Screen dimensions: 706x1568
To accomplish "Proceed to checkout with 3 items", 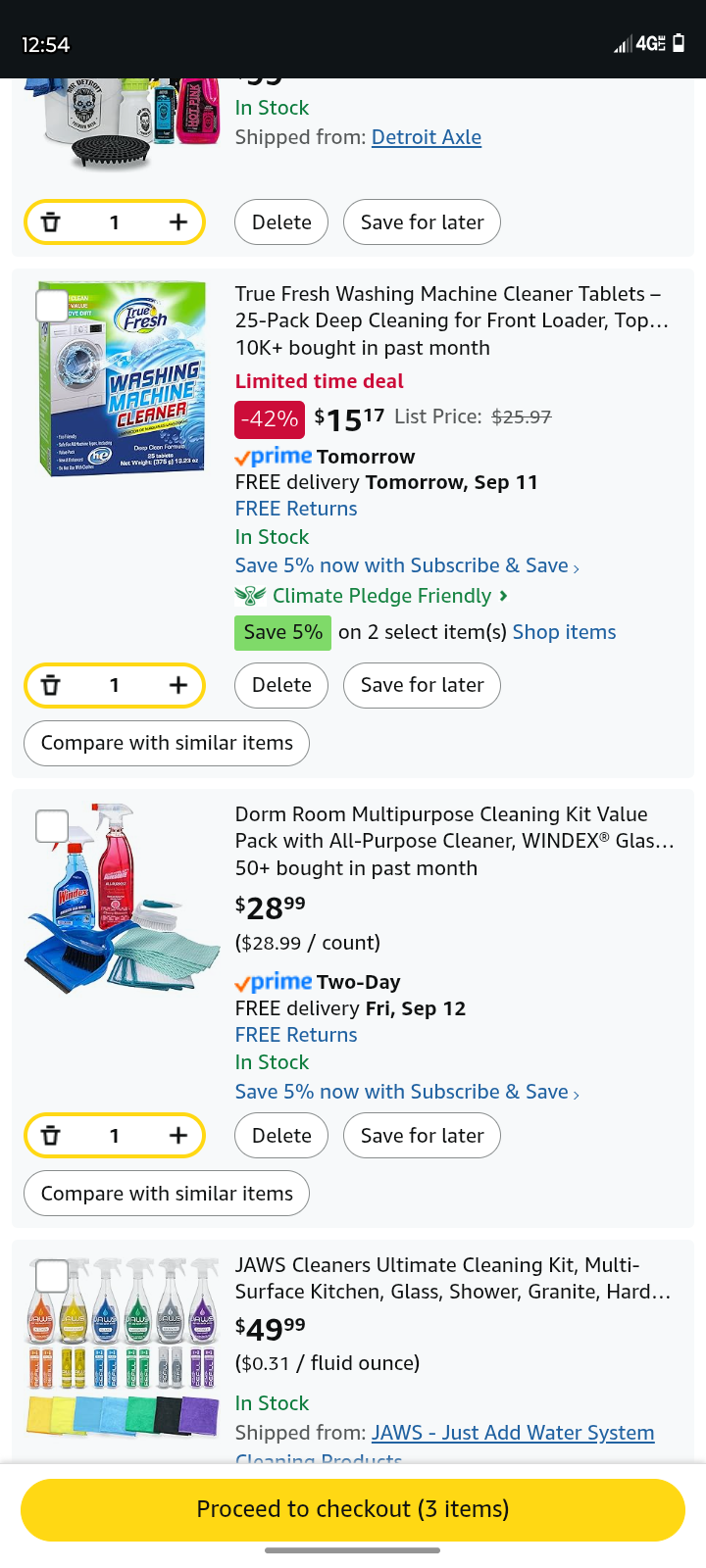I will click(353, 1509).
